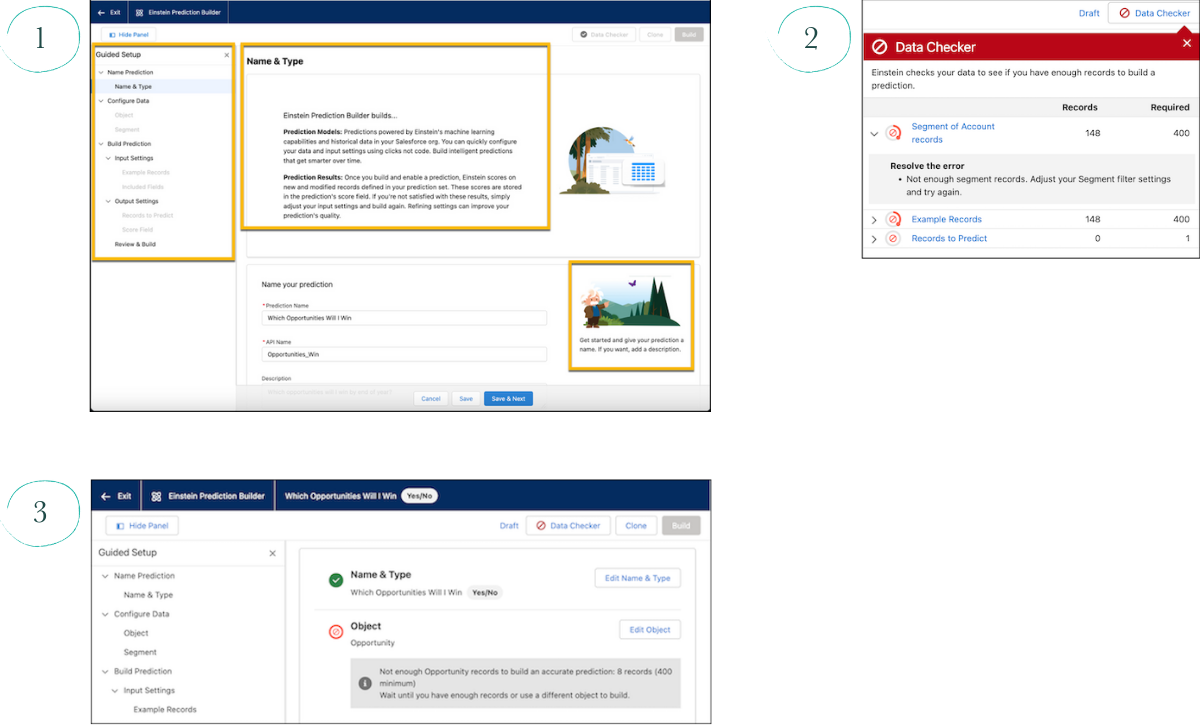Image resolution: width=1200 pixels, height=725 pixels.
Task: Click Segment of Account records error icon
Action: coord(893,133)
